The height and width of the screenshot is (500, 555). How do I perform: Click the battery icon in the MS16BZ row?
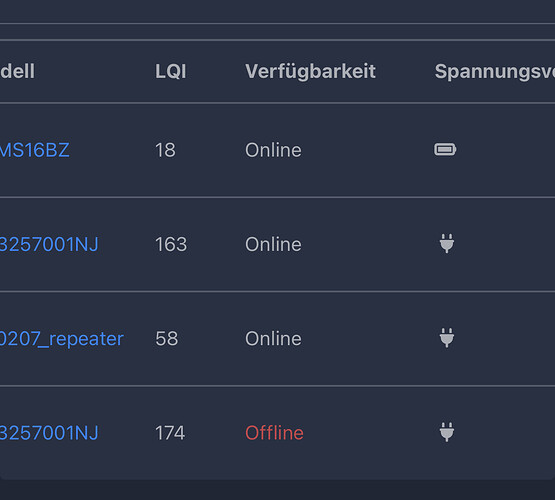click(445, 149)
